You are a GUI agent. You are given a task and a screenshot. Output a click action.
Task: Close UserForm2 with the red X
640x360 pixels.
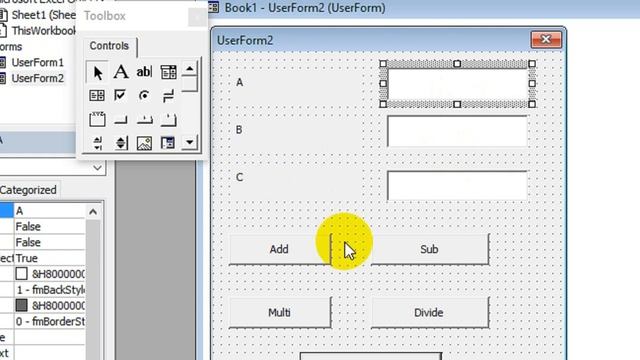(546, 40)
